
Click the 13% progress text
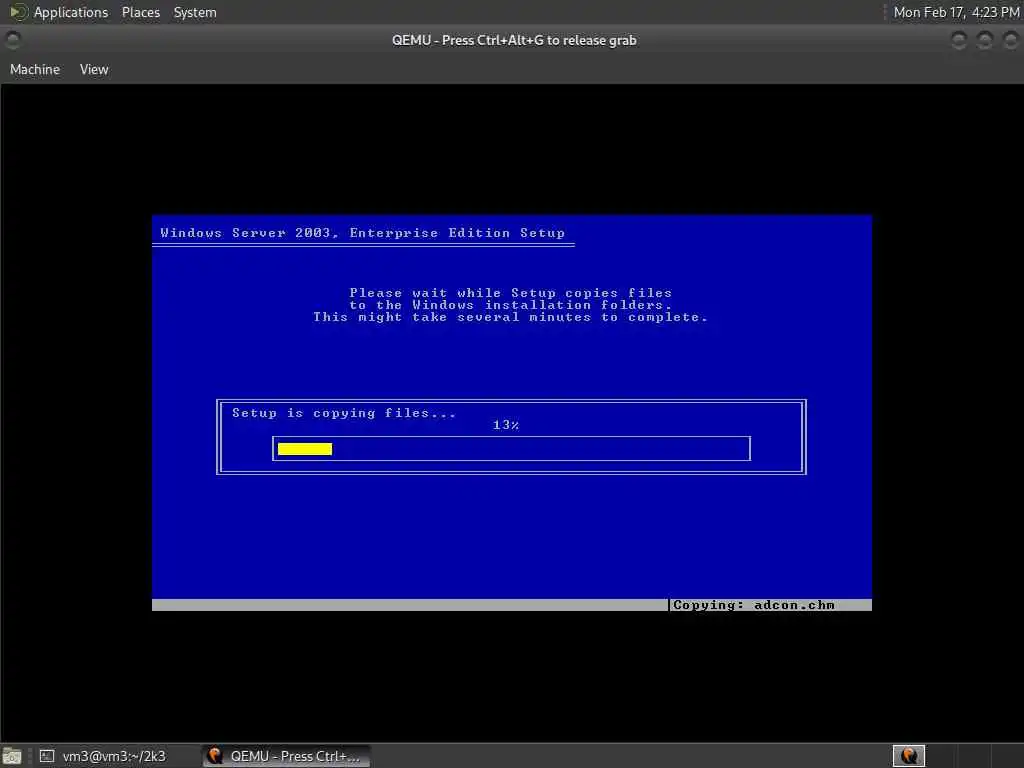(x=506, y=425)
